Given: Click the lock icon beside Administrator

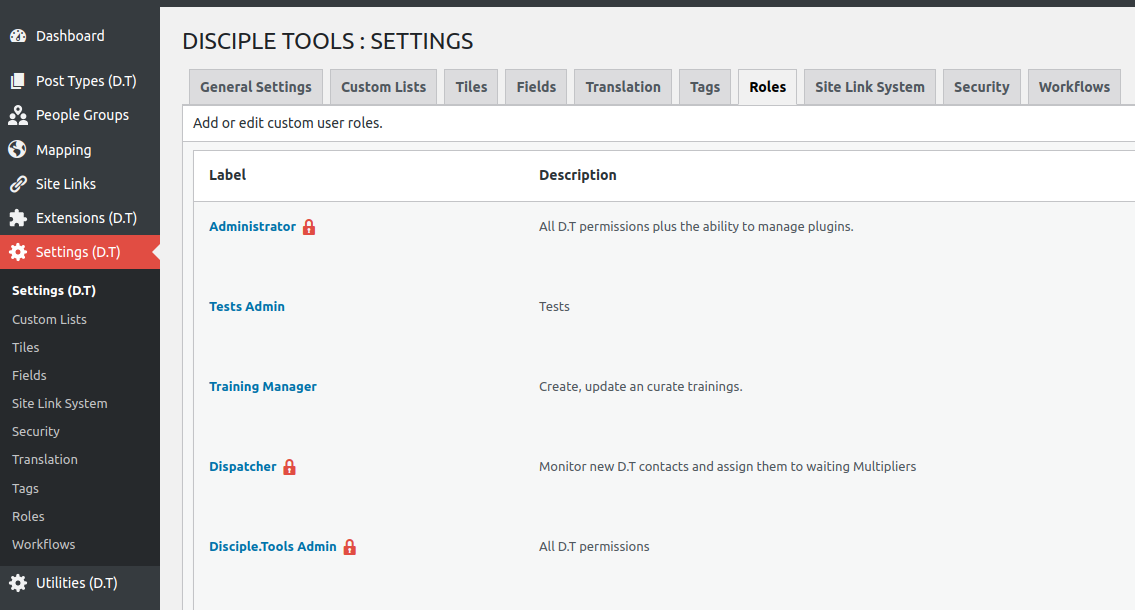Looking at the screenshot, I should pos(309,227).
